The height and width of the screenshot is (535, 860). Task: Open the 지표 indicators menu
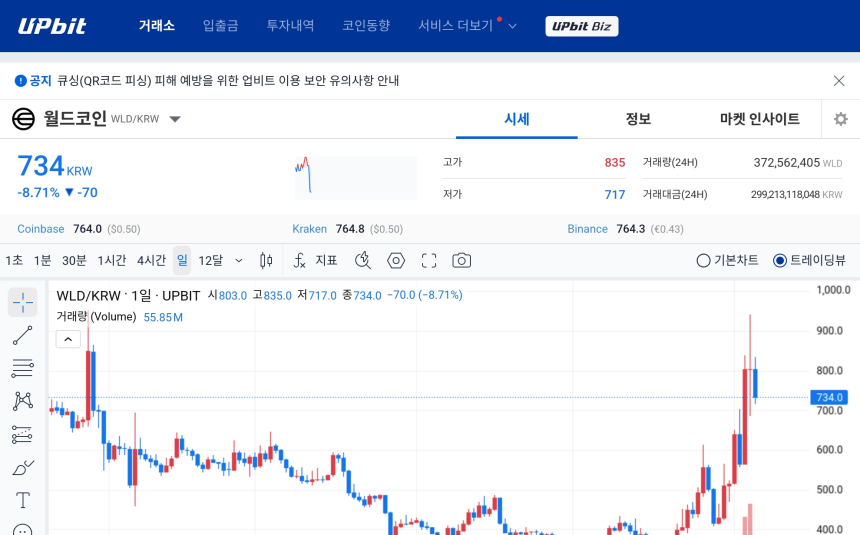point(316,261)
